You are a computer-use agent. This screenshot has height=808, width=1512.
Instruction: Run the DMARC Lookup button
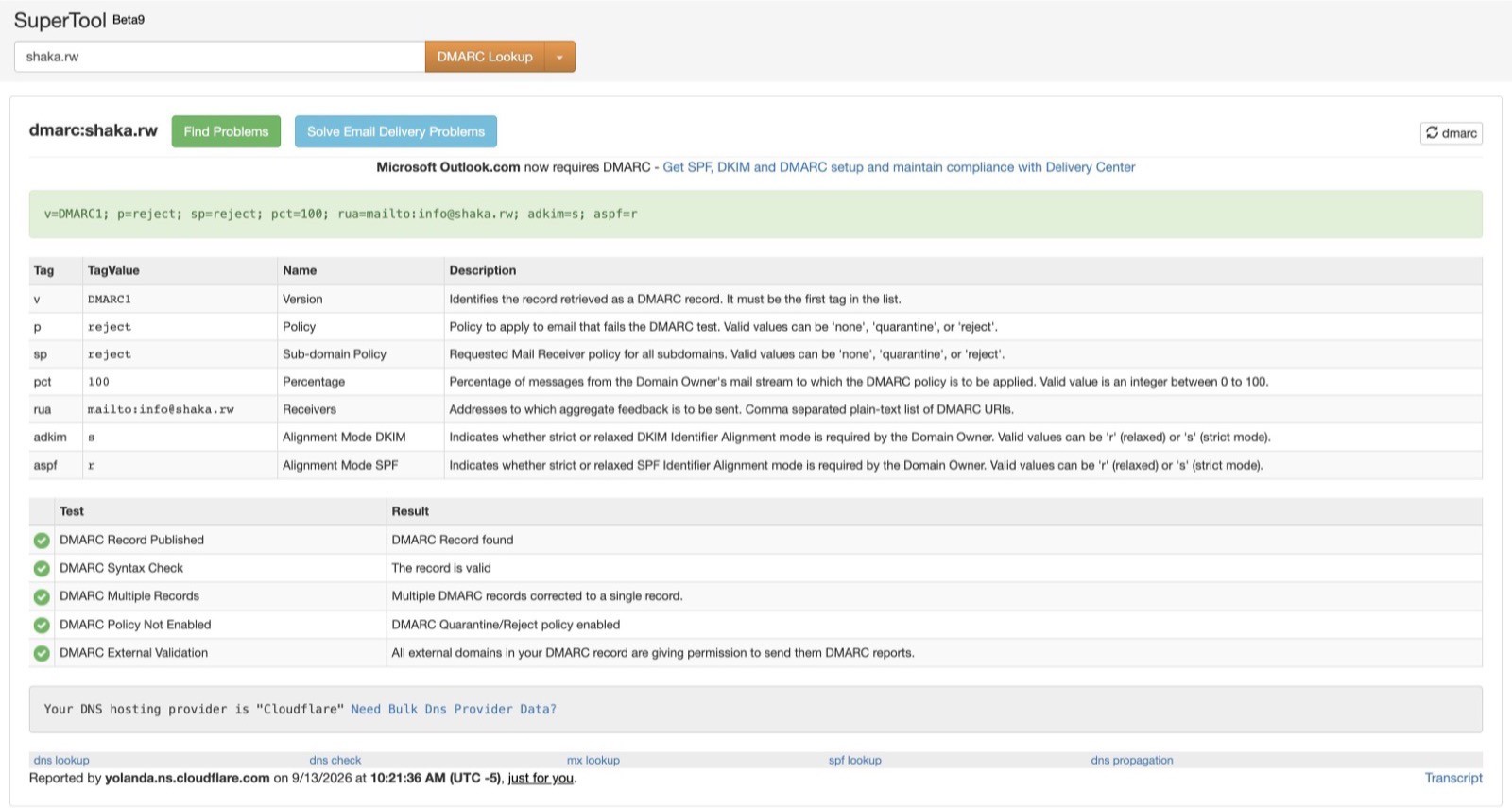485,57
